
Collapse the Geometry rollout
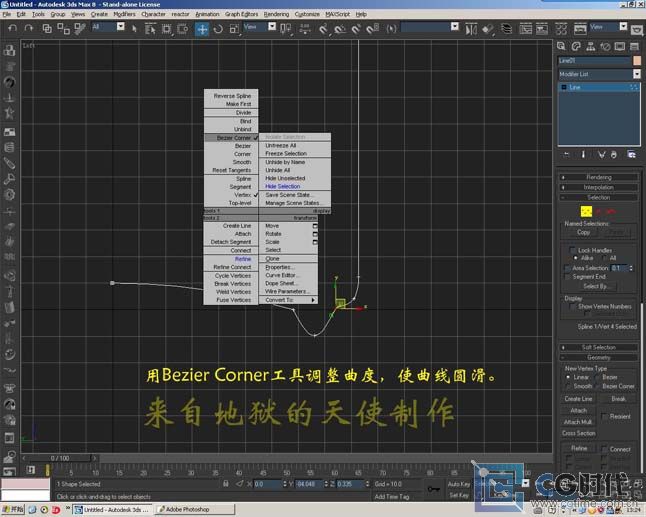[599, 358]
